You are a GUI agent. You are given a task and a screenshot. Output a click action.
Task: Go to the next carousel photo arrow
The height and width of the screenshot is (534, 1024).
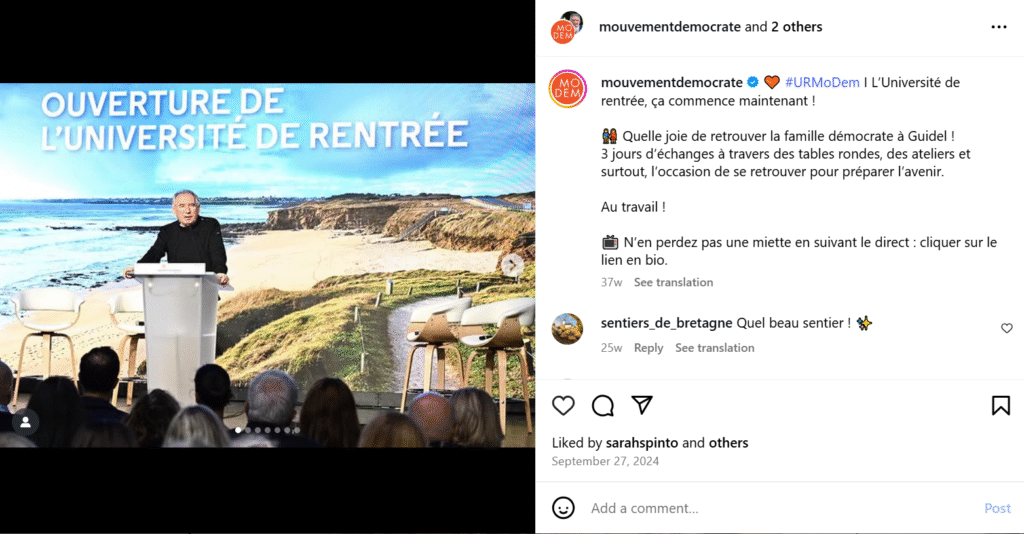pyautogui.click(x=512, y=264)
